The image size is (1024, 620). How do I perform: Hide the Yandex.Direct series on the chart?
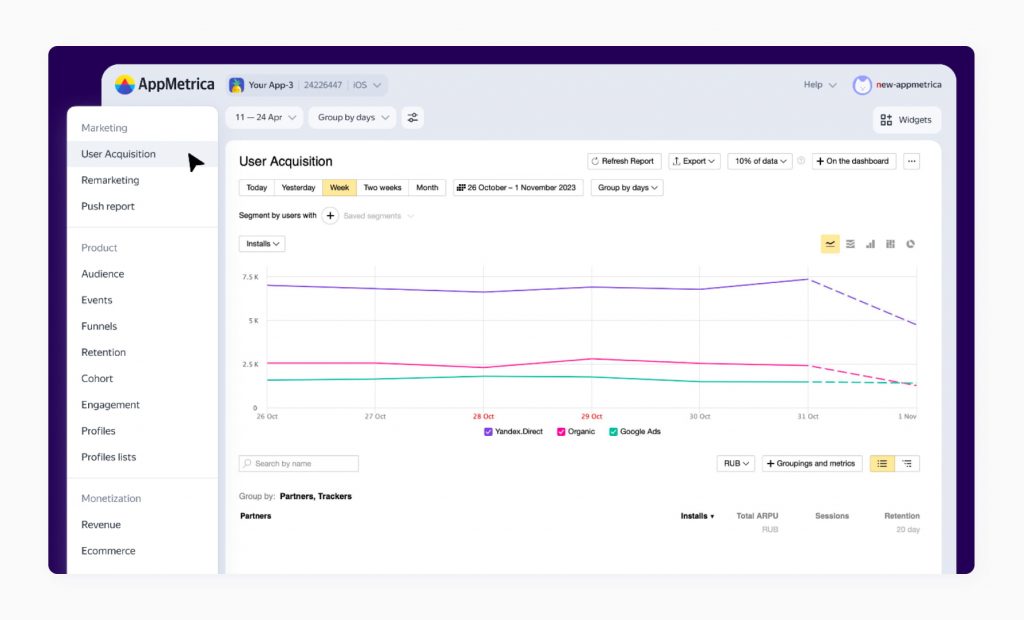click(488, 431)
